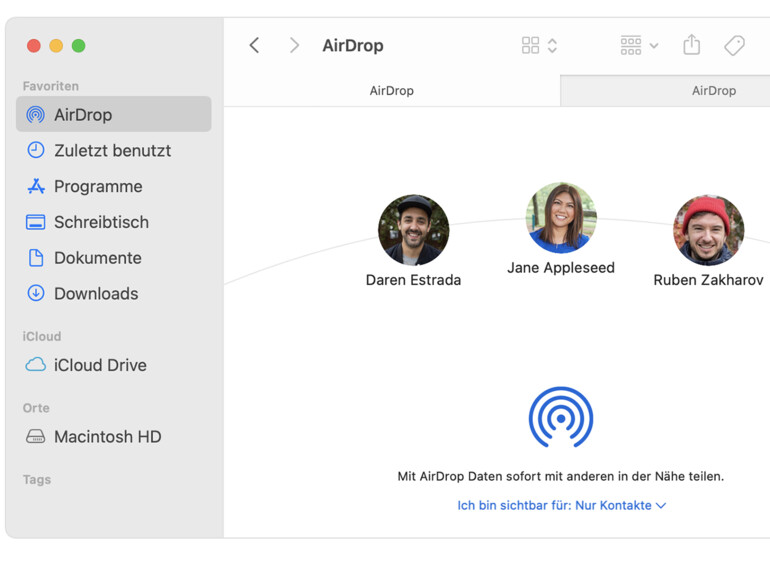Open Zuletzt benutzt in the sidebar
Screen dimensions: 770x578
(112, 151)
